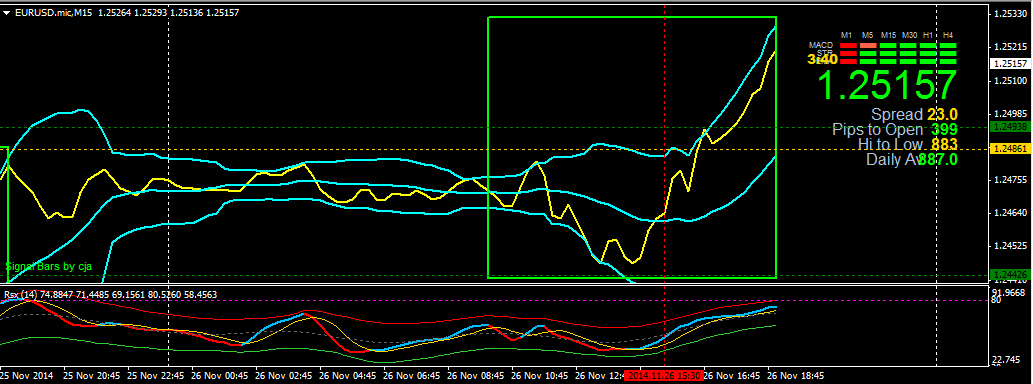Click the 26 Nov 18:45 time axis label
This screenshot has width=1033, height=384.
click(795, 375)
